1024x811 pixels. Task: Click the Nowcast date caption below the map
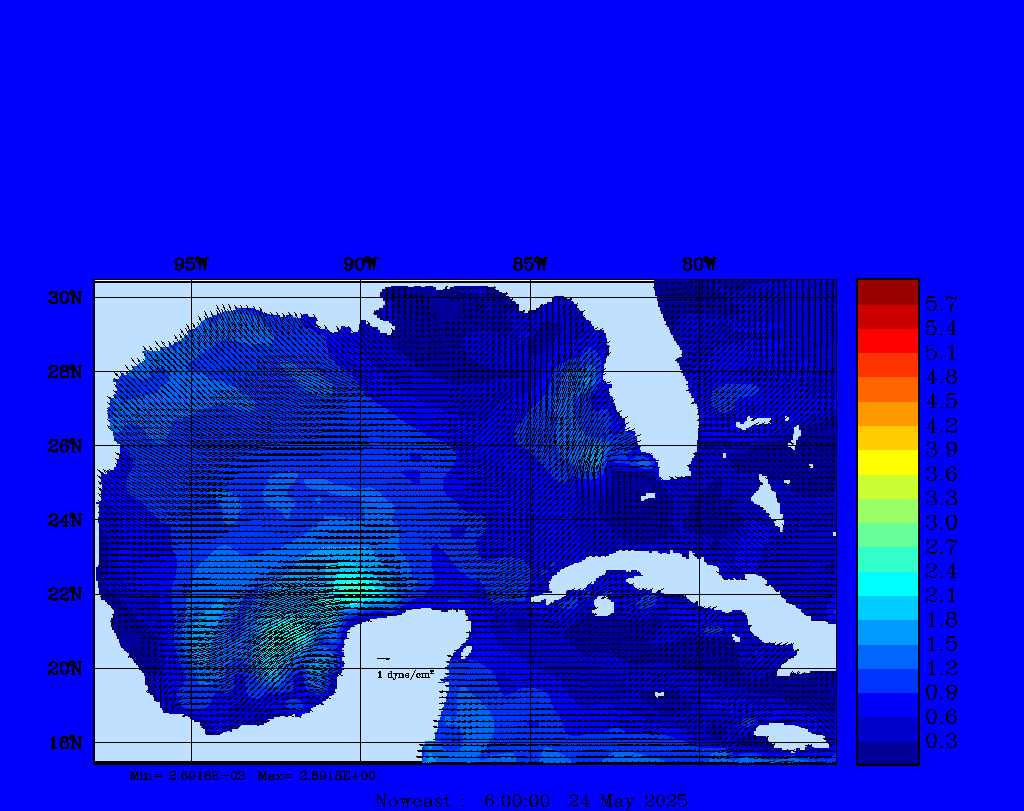tap(531, 801)
